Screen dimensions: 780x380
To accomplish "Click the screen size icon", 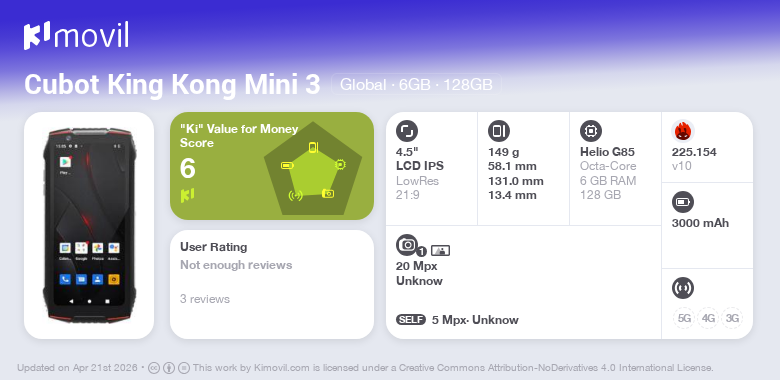I will click(407, 131).
